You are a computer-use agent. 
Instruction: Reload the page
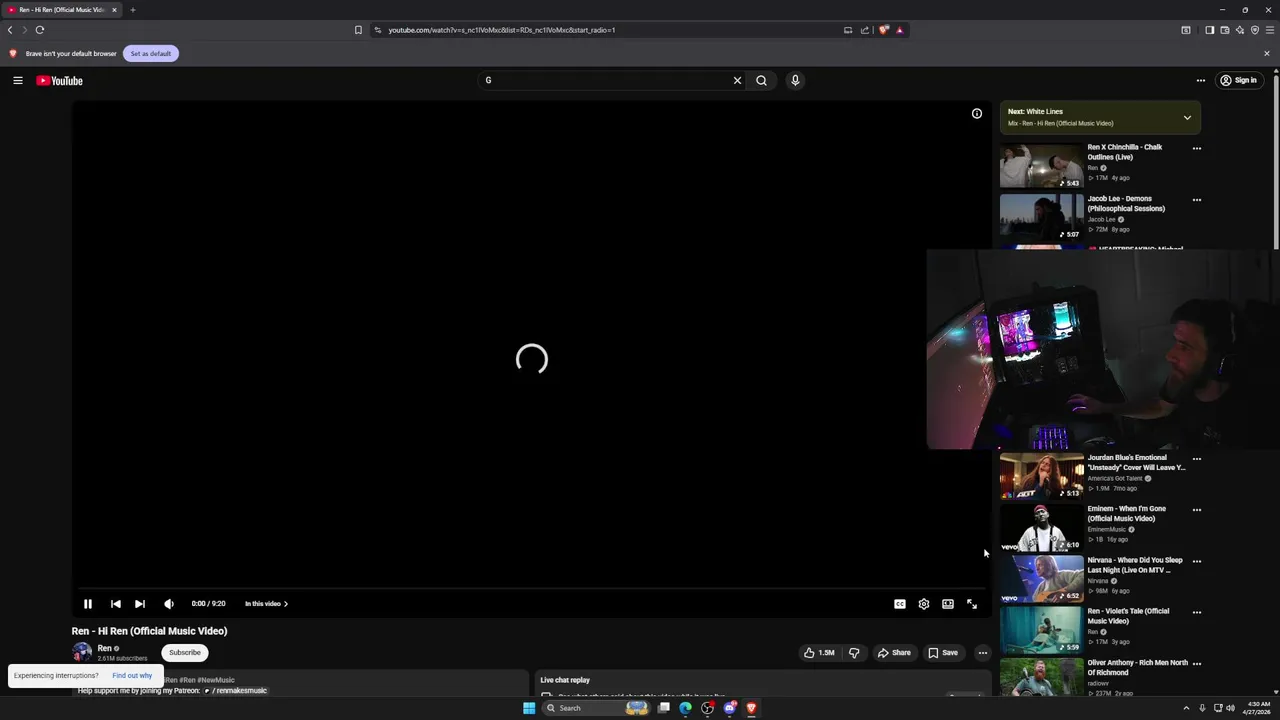click(x=40, y=30)
